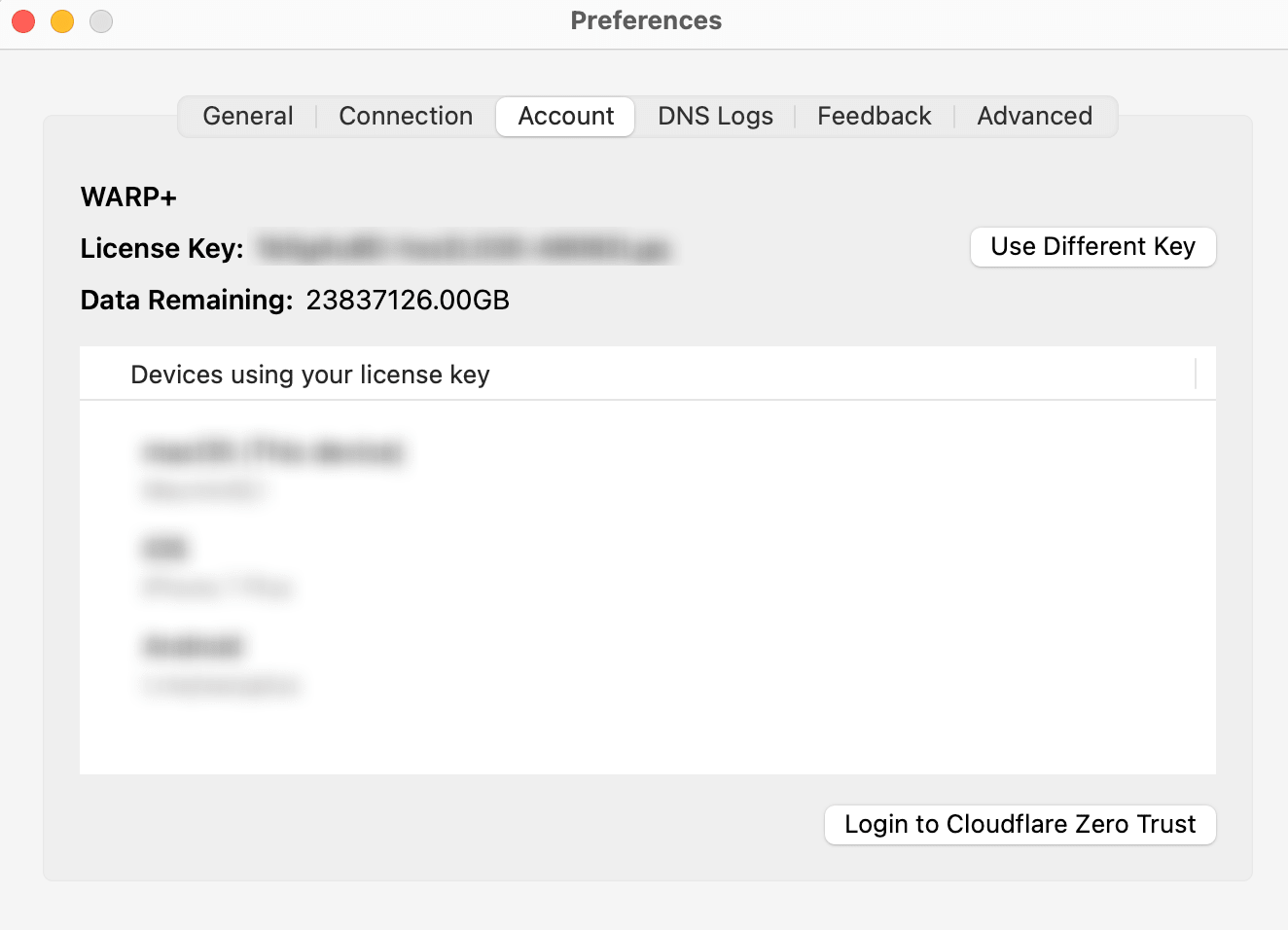Select the Account tab
Screen dimensions: 1288x930
[566, 117]
